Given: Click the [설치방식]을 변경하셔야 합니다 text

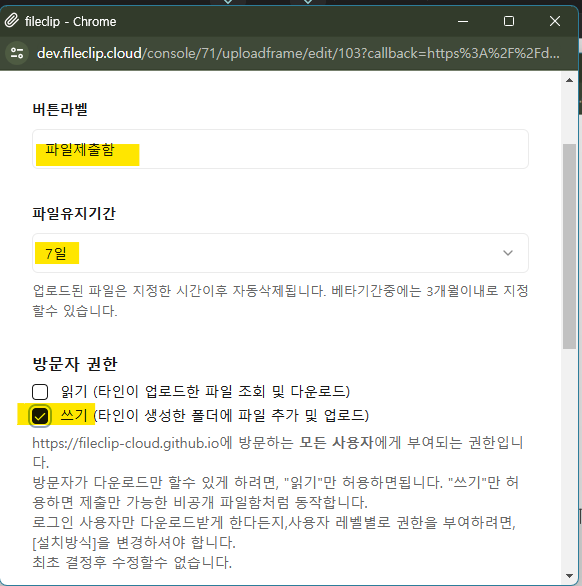Looking at the screenshot, I should click(x=134, y=542).
